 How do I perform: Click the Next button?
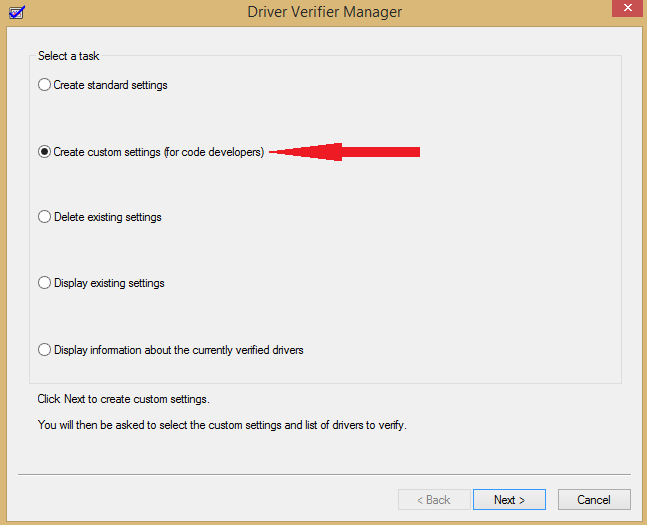(509, 499)
